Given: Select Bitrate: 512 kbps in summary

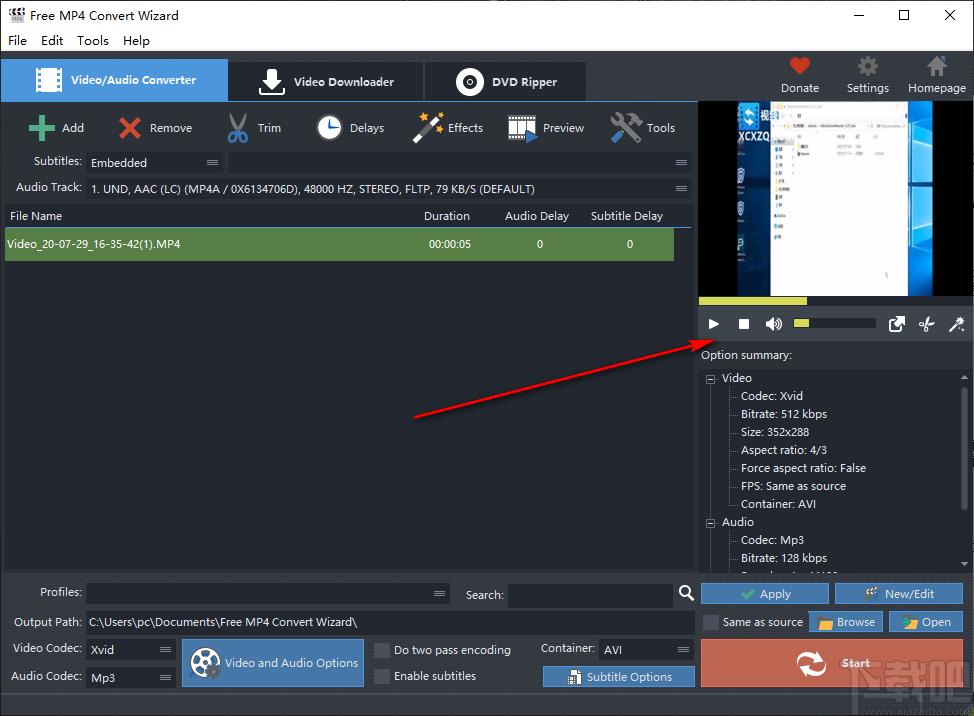Looking at the screenshot, I should pyautogui.click(x=784, y=414).
